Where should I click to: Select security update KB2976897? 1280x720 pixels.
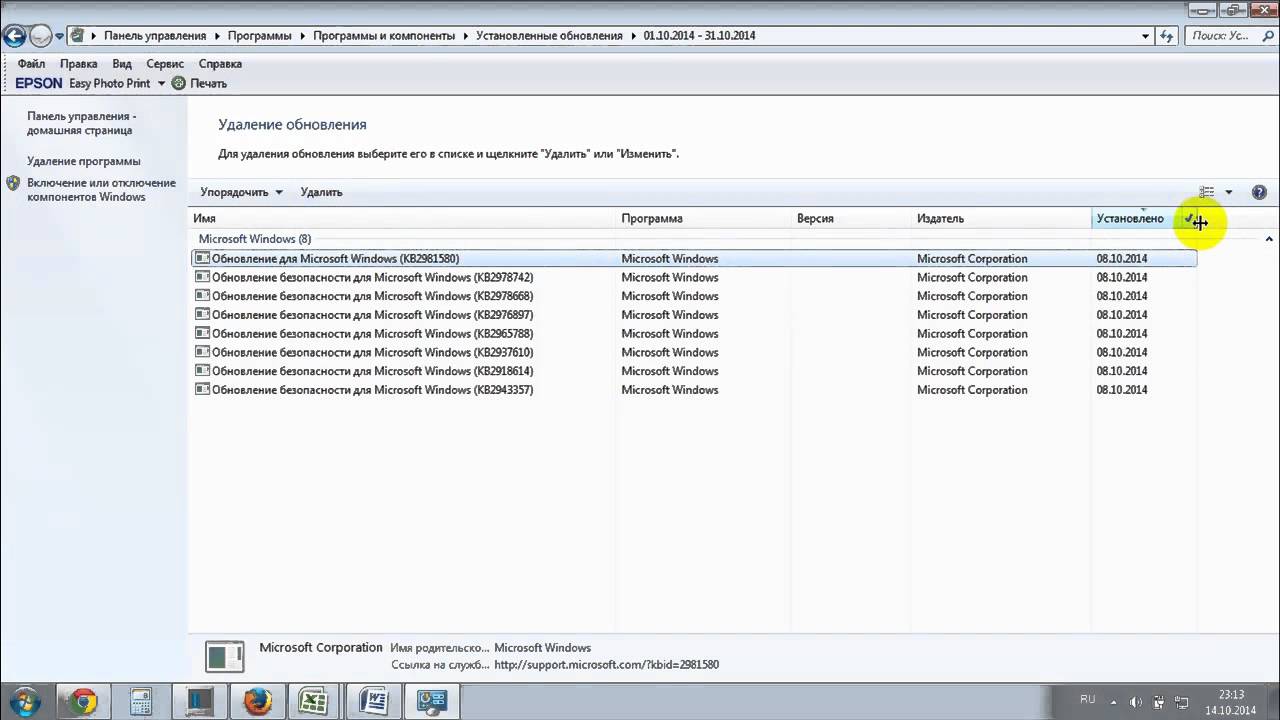[693, 315]
